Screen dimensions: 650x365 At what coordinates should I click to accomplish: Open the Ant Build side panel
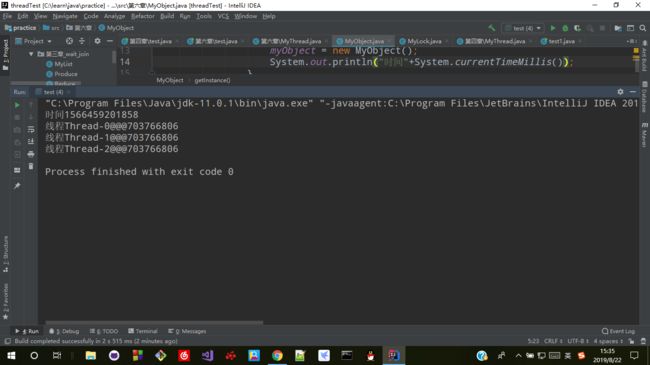pyautogui.click(x=645, y=56)
